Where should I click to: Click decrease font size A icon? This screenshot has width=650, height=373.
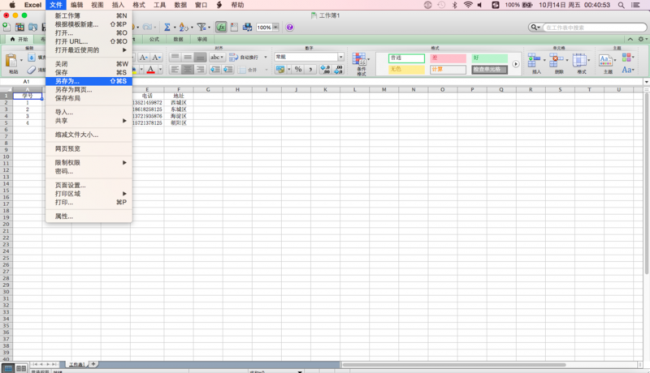pos(156,57)
